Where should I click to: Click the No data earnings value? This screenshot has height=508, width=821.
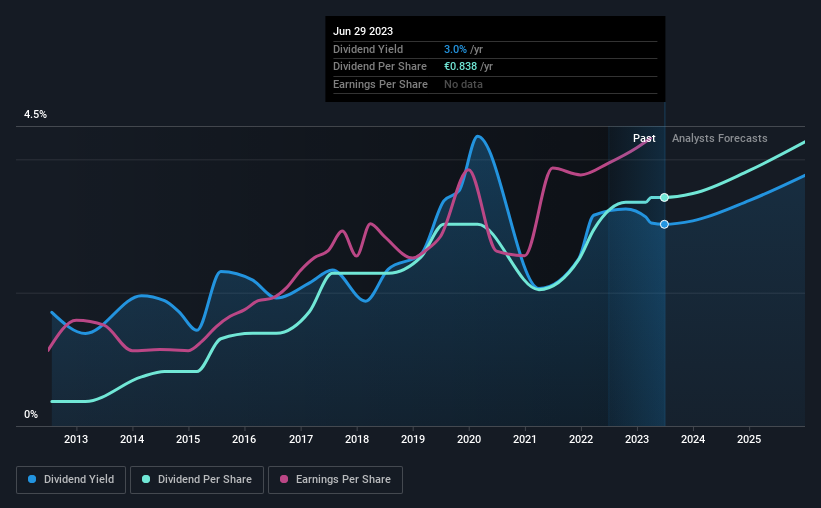[463, 84]
